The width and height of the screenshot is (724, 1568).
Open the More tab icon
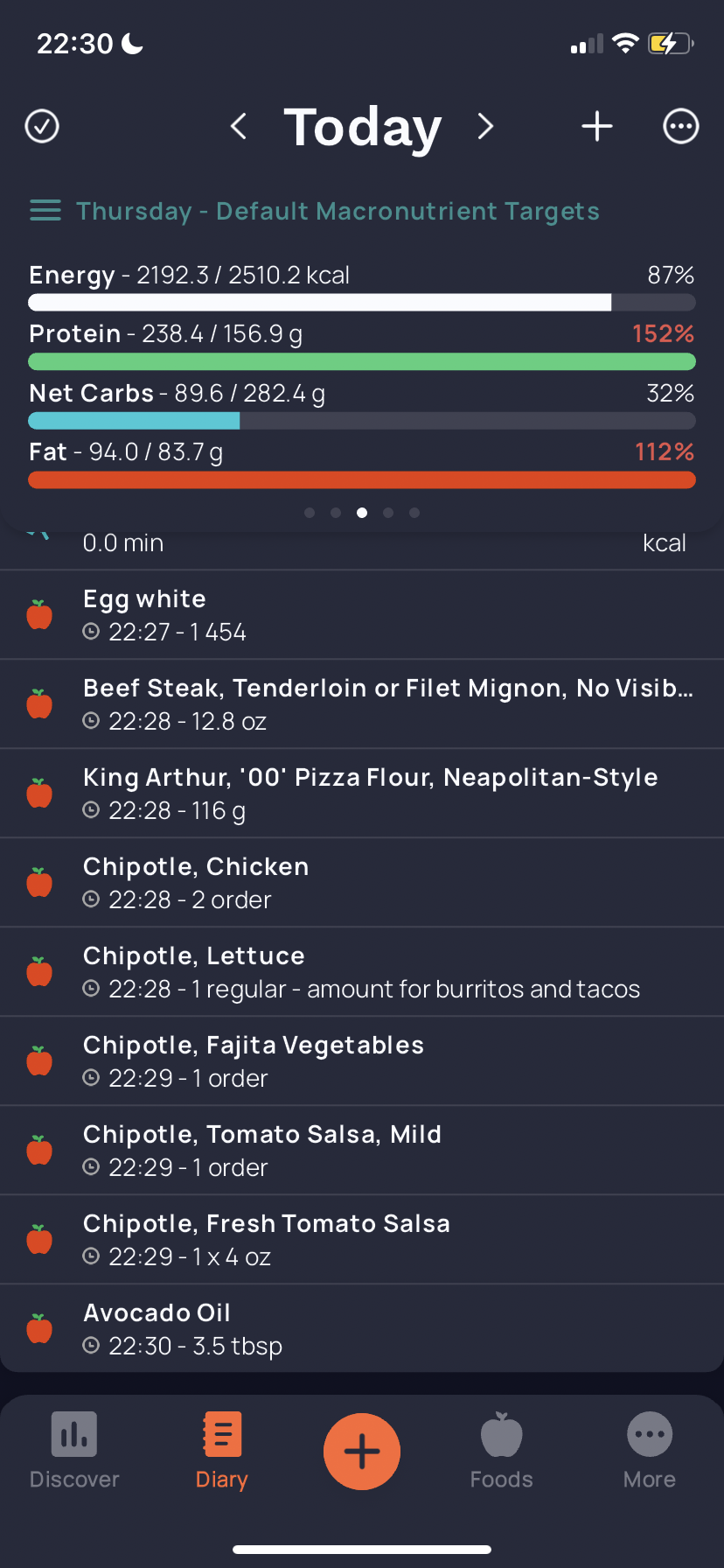click(x=650, y=1435)
